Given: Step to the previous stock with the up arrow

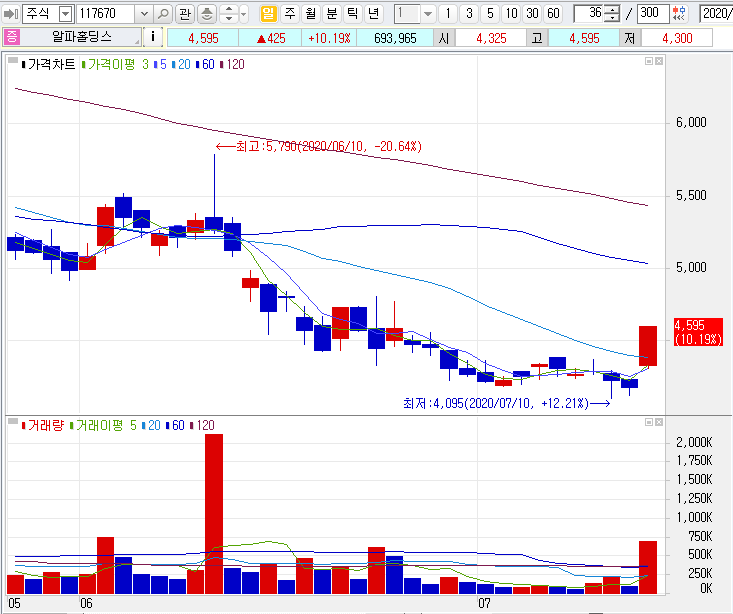Looking at the screenshot, I should pos(229,9).
